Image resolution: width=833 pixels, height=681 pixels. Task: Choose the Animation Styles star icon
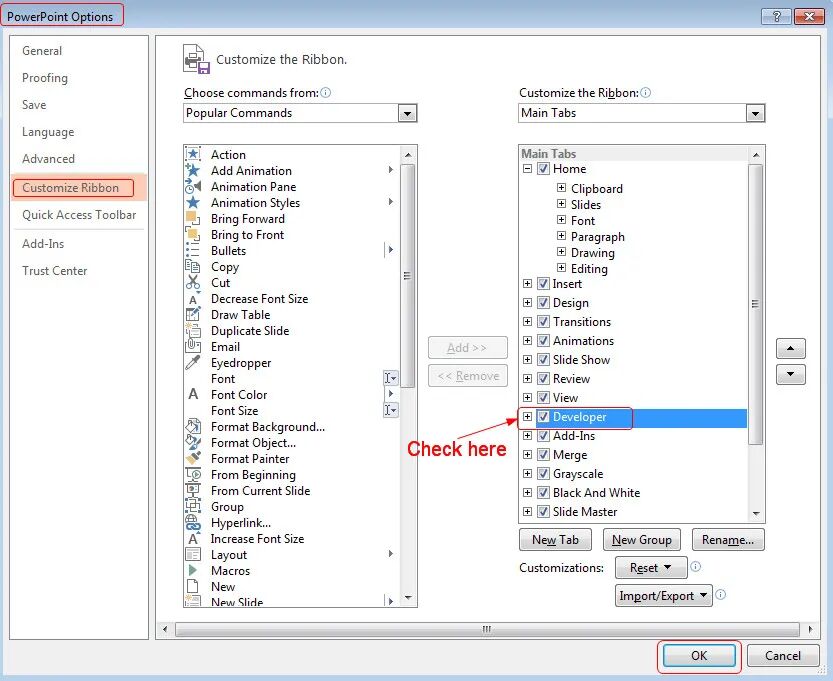tap(193, 202)
